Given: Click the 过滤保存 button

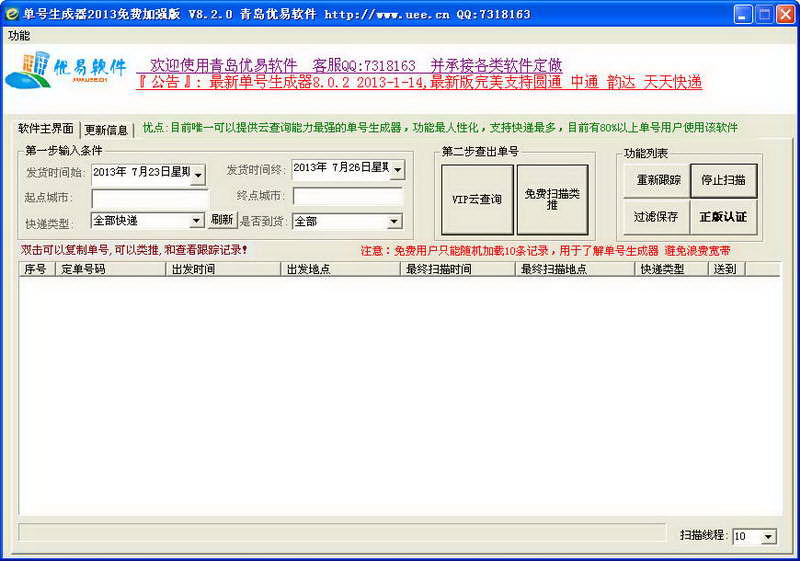Looking at the screenshot, I should tap(657, 217).
